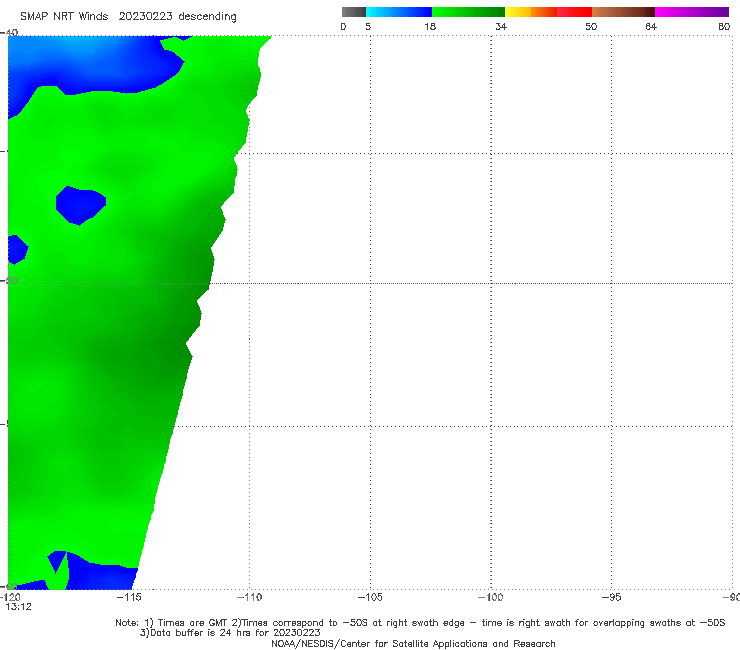Click the longitude label '-105'
The width and height of the screenshot is (740, 650).
pos(370,597)
